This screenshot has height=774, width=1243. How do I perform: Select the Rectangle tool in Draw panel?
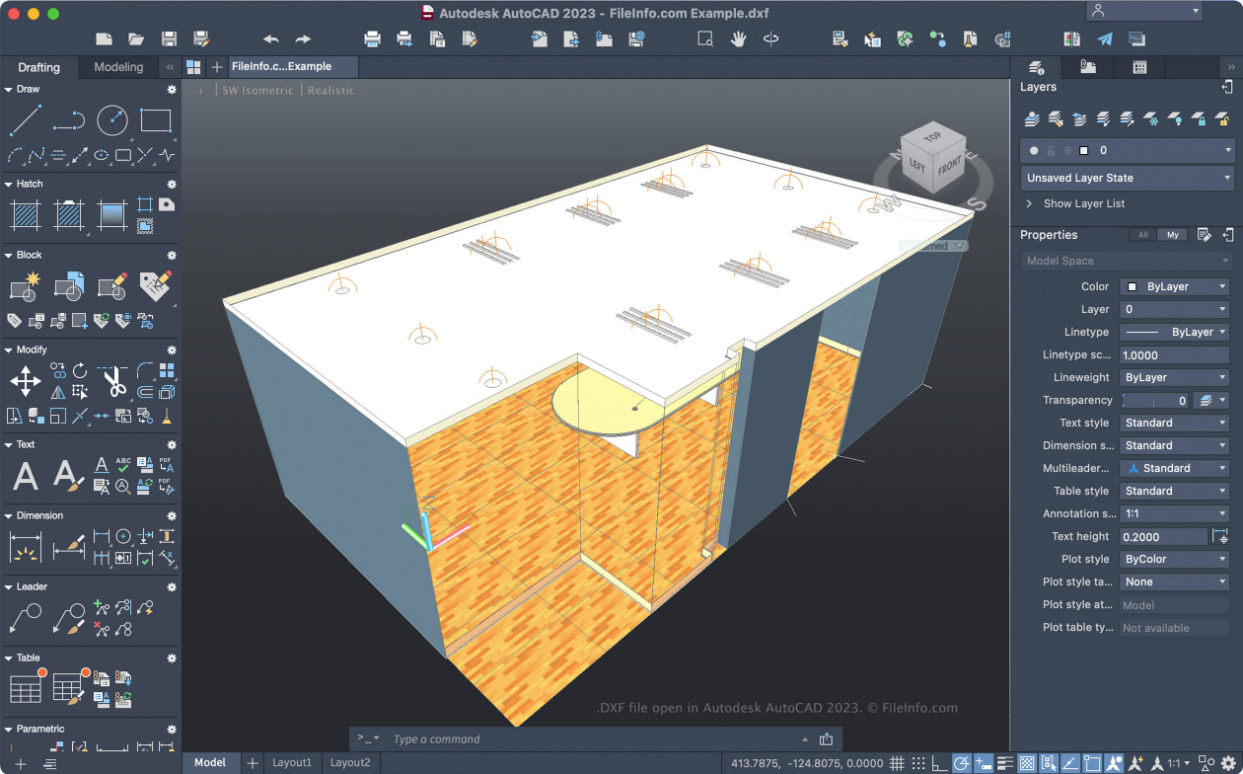tap(155, 121)
